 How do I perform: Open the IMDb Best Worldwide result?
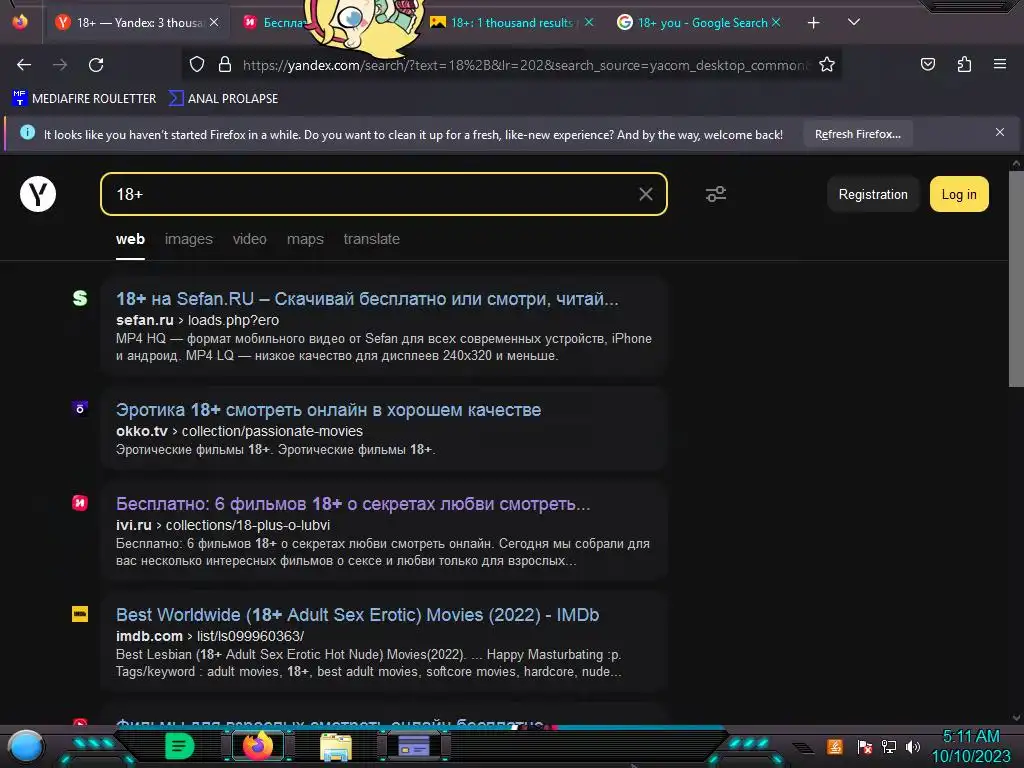[x=357, y=615]
